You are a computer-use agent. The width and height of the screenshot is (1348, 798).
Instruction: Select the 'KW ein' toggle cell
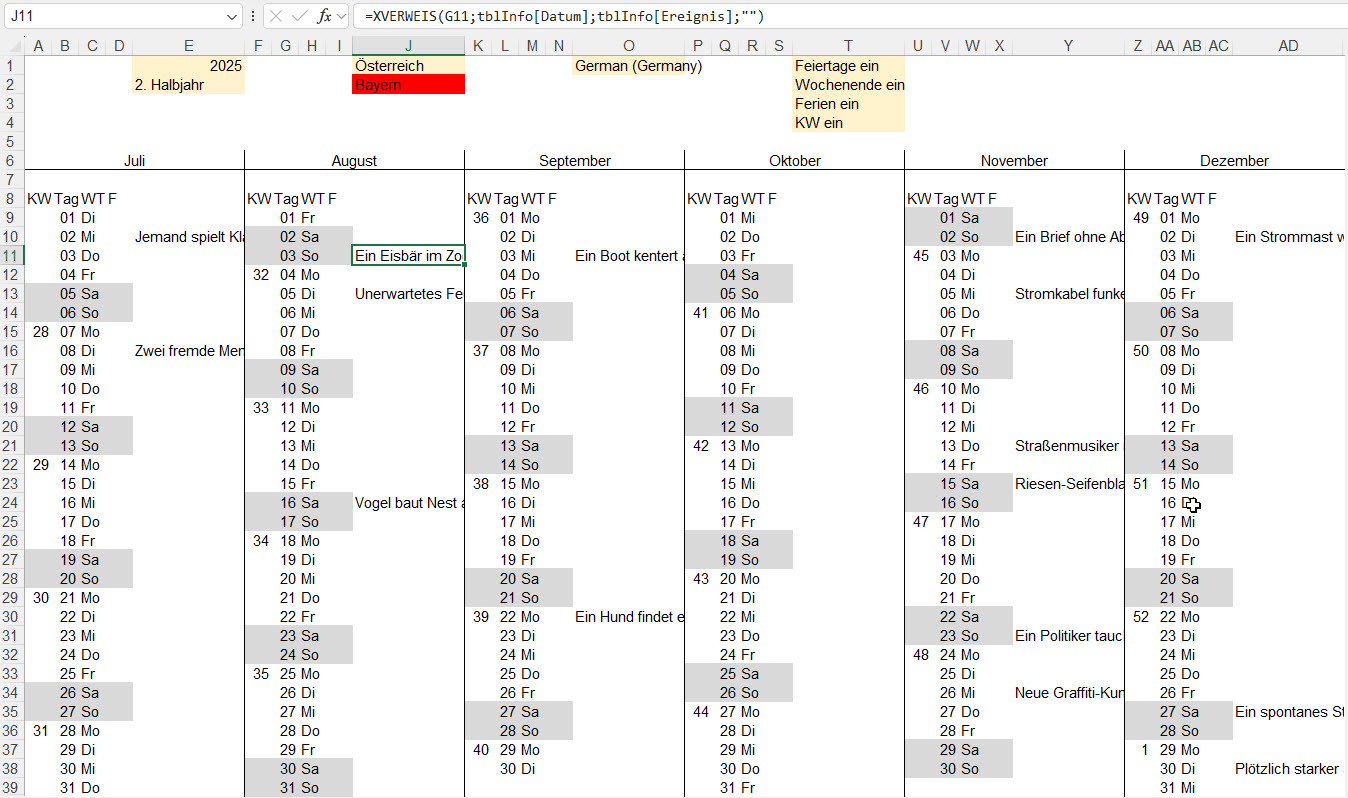pos(848,123)
